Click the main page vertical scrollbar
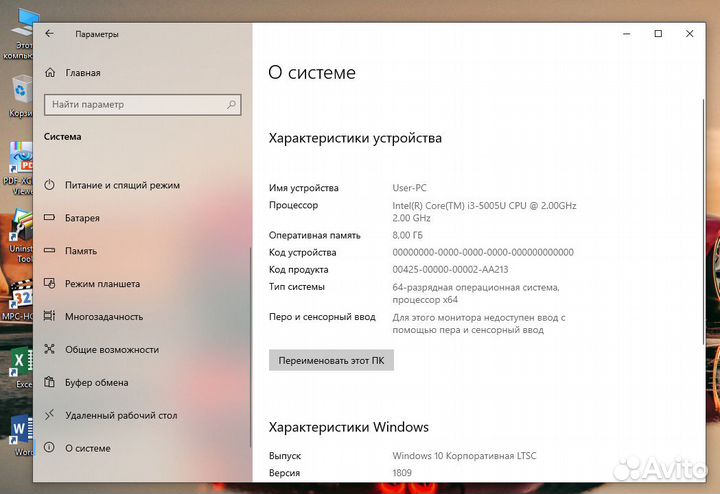Image resolution: width=720 pixels, height=494 pixels. point(703,221)
